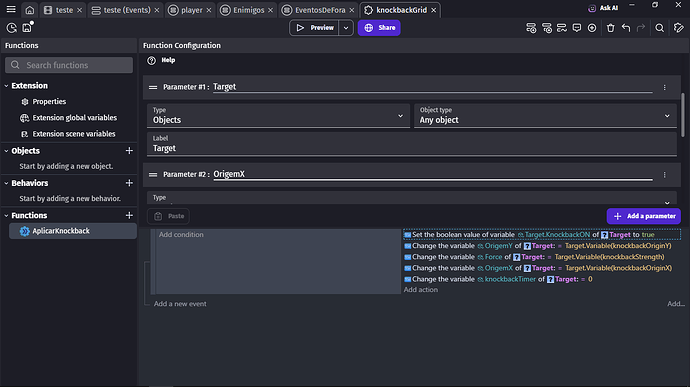Close the Enimigos tab
The width and height of the screenshot is (690, 387).
coord(270,10)
